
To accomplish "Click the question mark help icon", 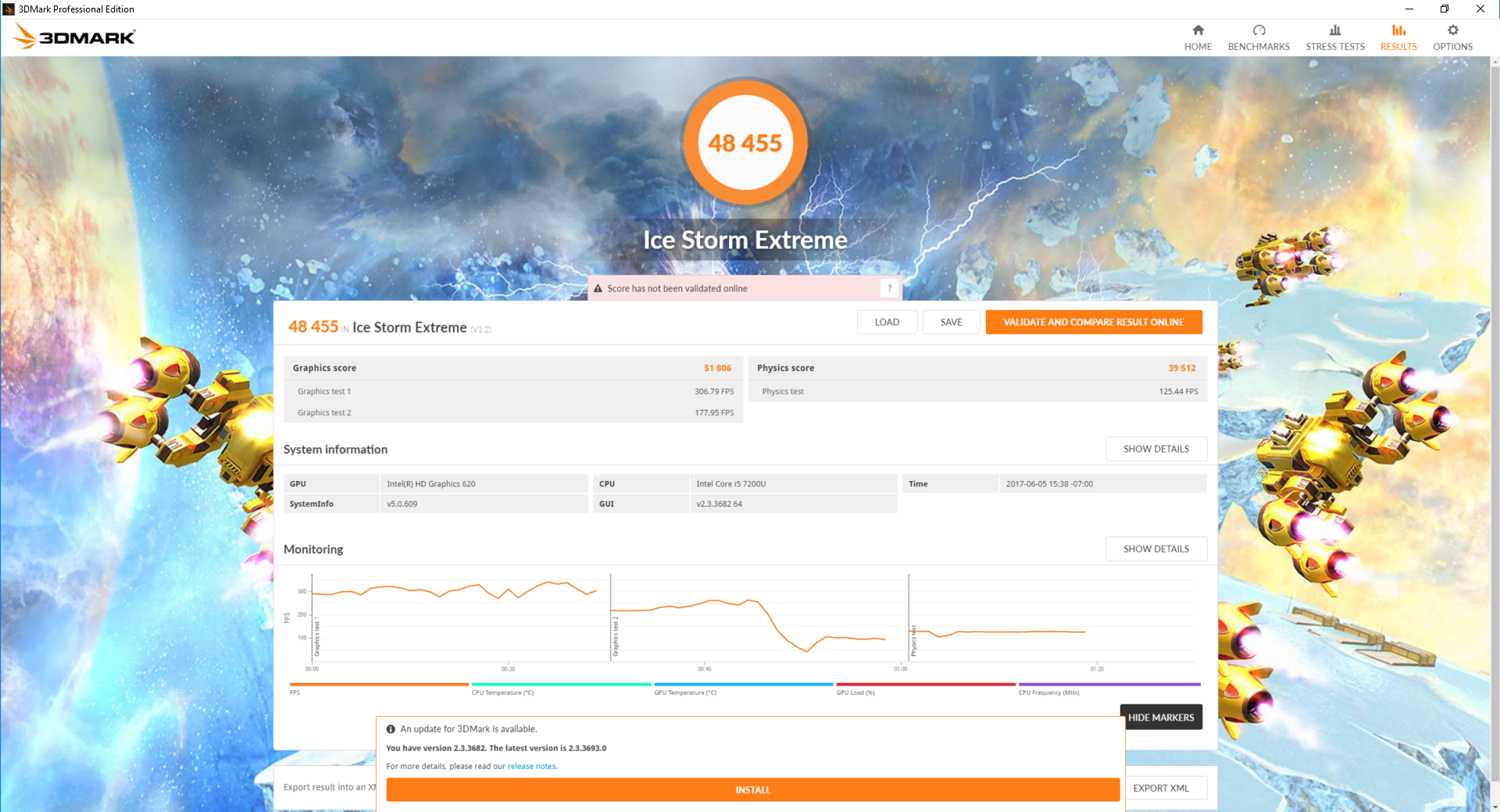I will (x=889, y=288).
